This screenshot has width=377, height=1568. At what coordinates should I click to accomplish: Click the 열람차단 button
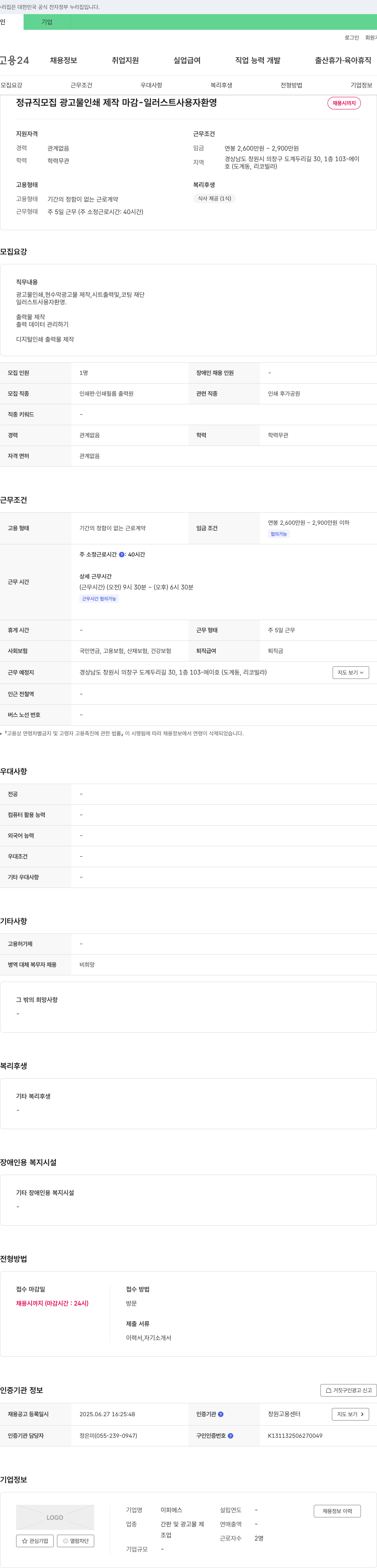click(x=75, y=1541)
